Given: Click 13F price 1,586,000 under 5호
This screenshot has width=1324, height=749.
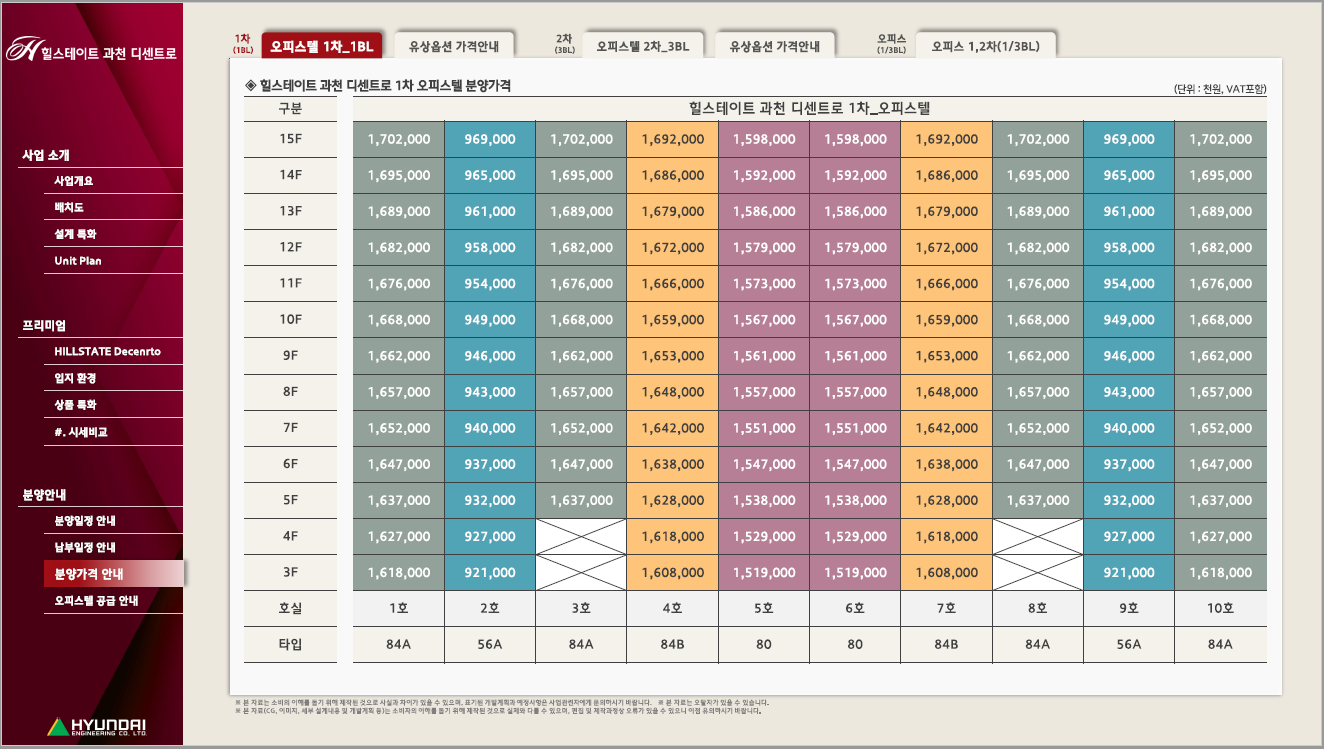Looking at the screenshot, I should pos(764,211).
